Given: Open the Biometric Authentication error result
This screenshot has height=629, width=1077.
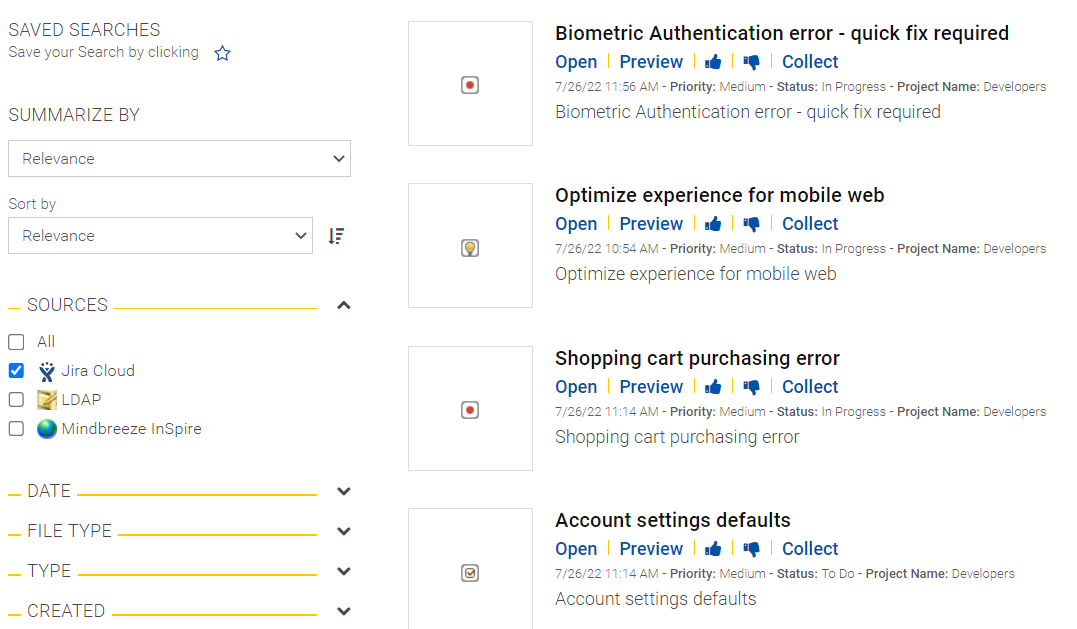Looking at the screenshot, I should click(x=576, y=62).
